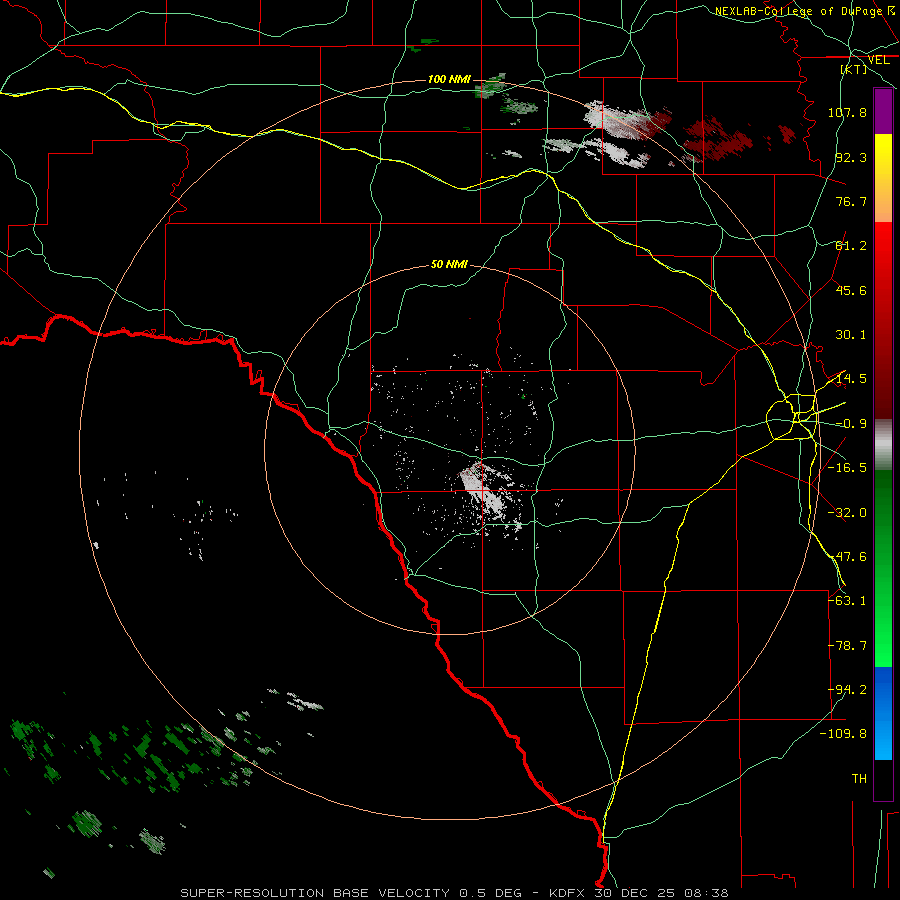Click the -32.0 value on the velocity scale
Viewport: 900px width, 900px height.
pyautogui.click(x=847, y=513)
